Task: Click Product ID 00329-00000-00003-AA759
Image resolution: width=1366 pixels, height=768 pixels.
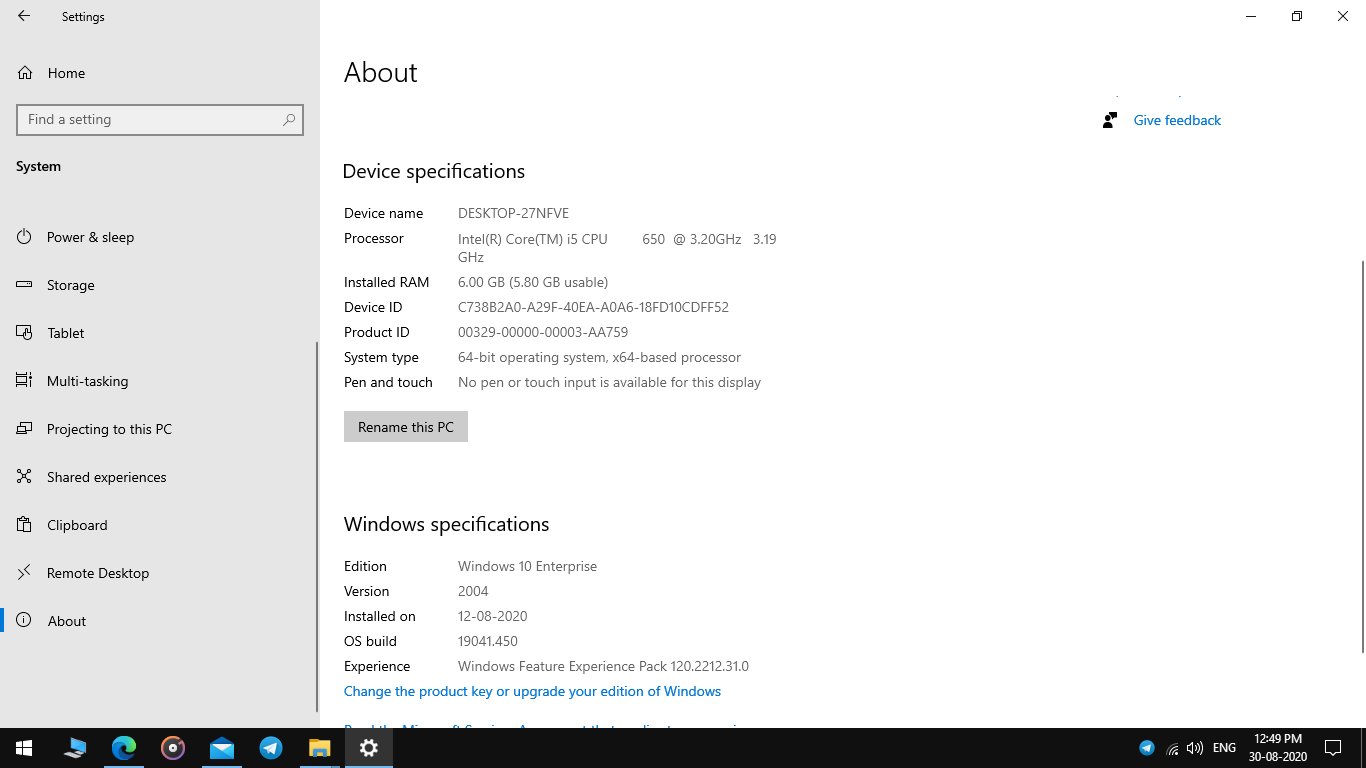Action: tap(543, 332)
